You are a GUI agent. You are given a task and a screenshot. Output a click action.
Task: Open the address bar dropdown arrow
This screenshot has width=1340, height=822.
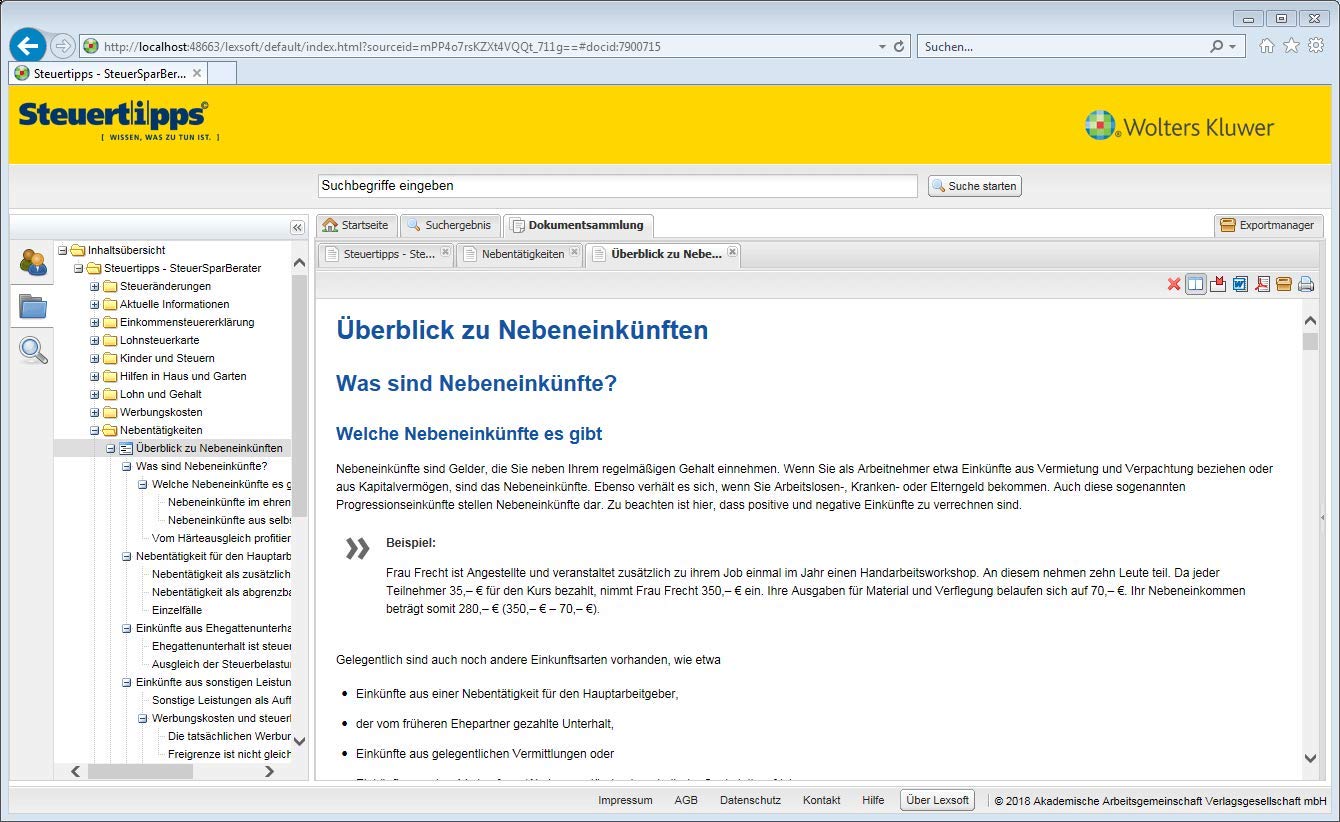coord(882,47)
